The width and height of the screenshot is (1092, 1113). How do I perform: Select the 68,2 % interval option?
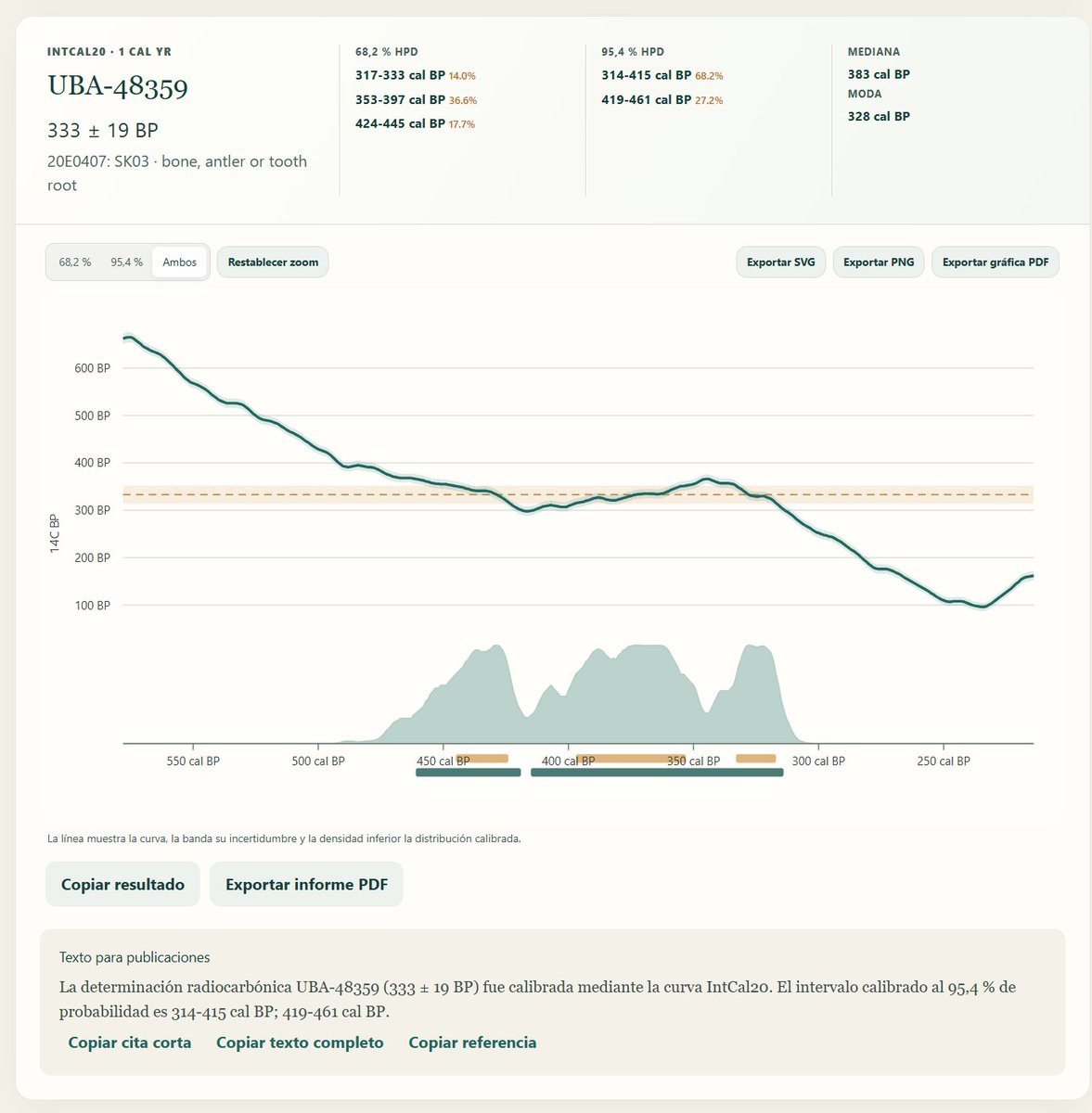coord(75,262)
